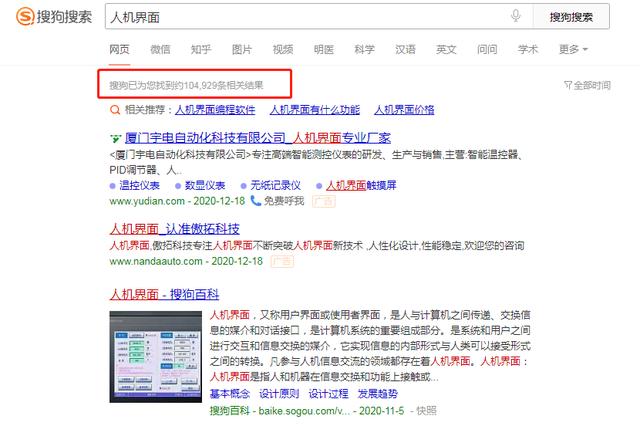Open related link 人机界面价格
The width and height of the screenshot is (640, 426).
click(404, 110)
